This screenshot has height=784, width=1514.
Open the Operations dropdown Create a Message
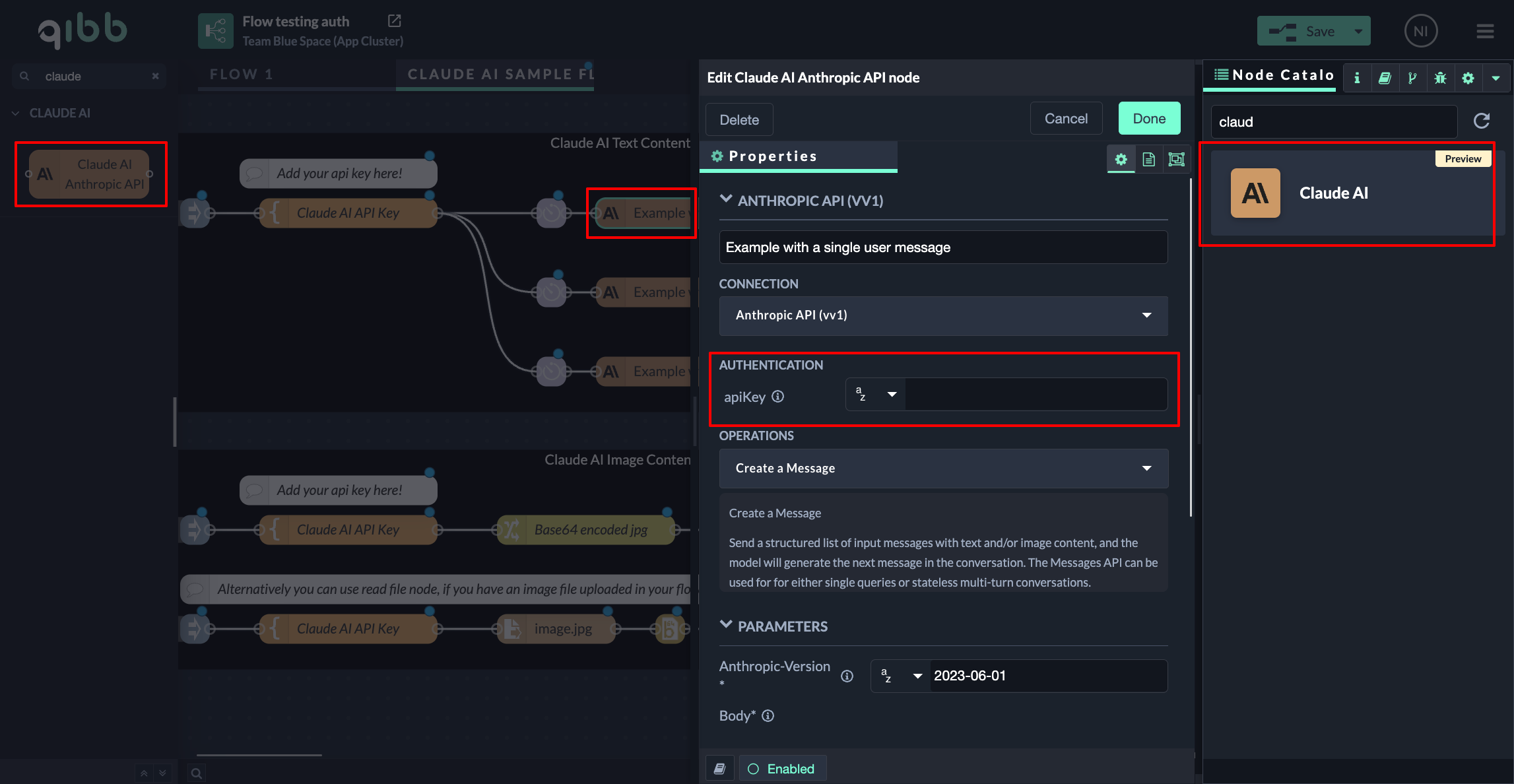(943, 468)
